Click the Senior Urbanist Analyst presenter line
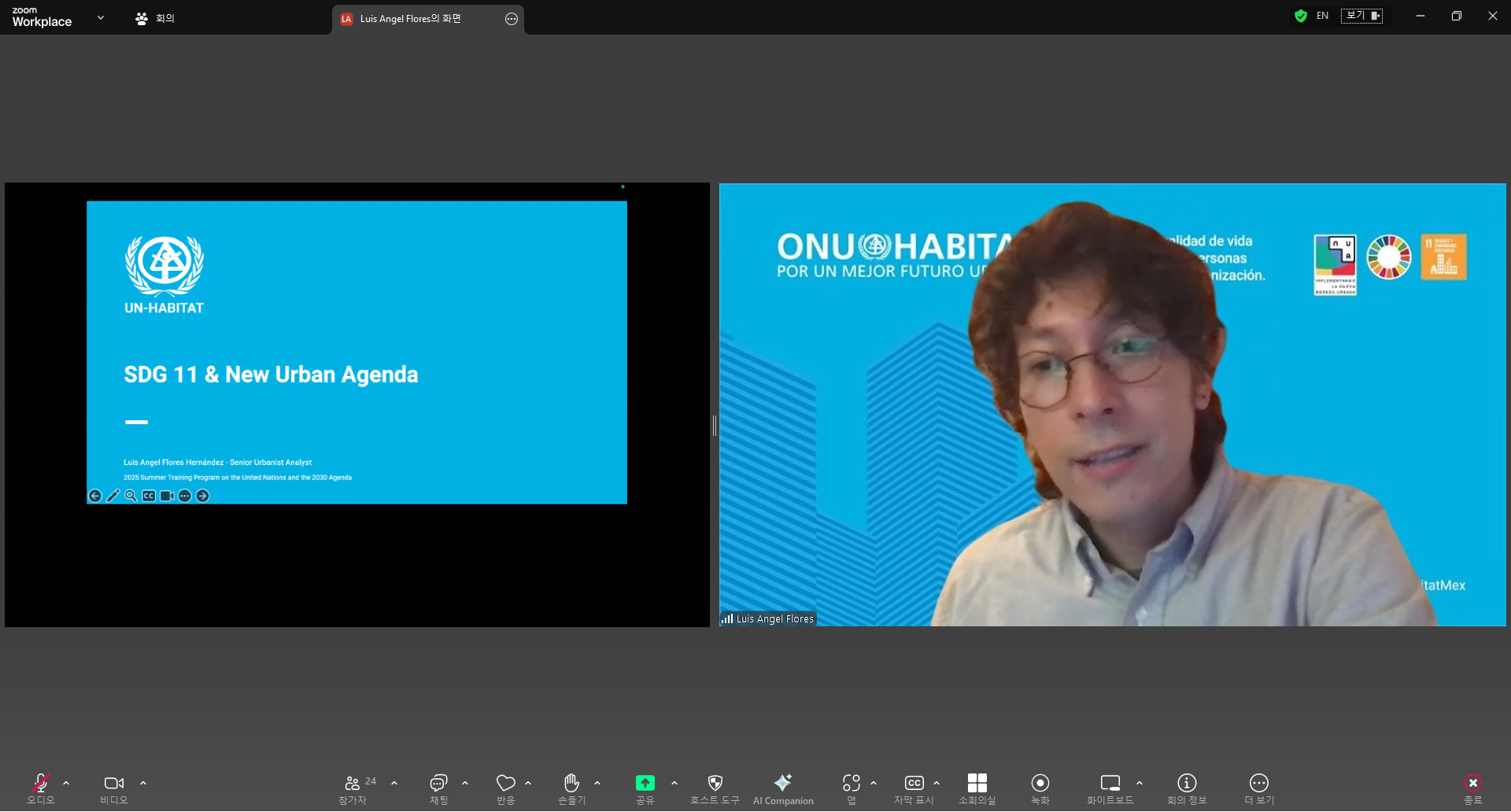1511x812 pixels. [x=217, y=463]
